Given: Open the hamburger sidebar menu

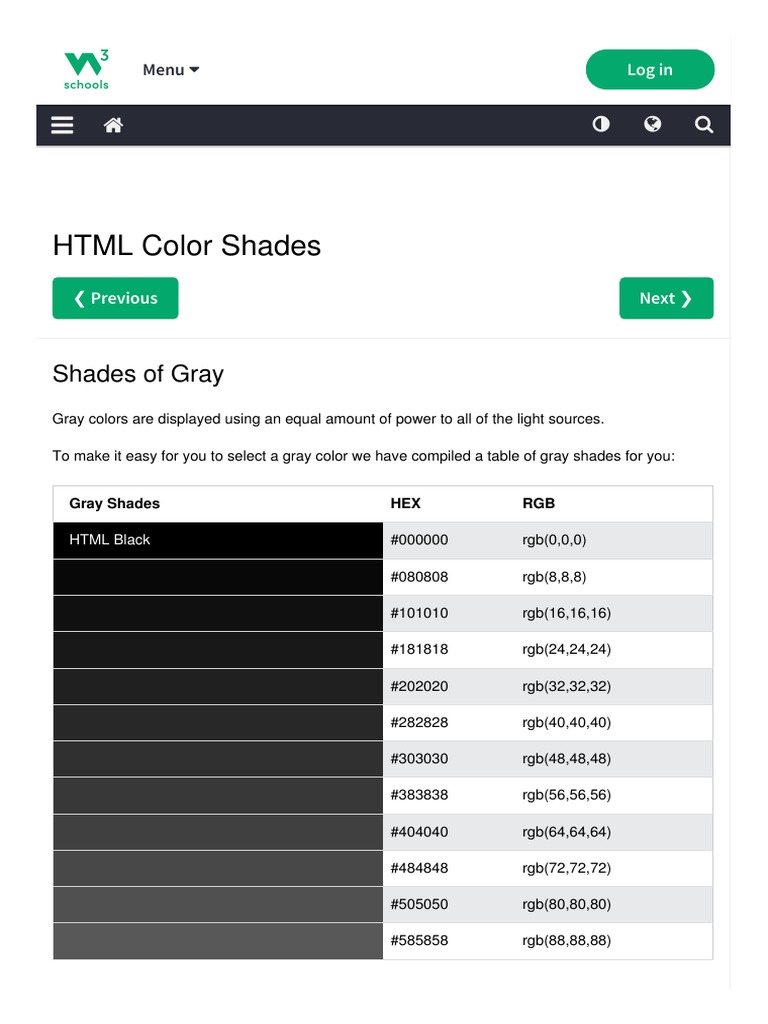Looking at the screenshot, I should coord(62,125).
